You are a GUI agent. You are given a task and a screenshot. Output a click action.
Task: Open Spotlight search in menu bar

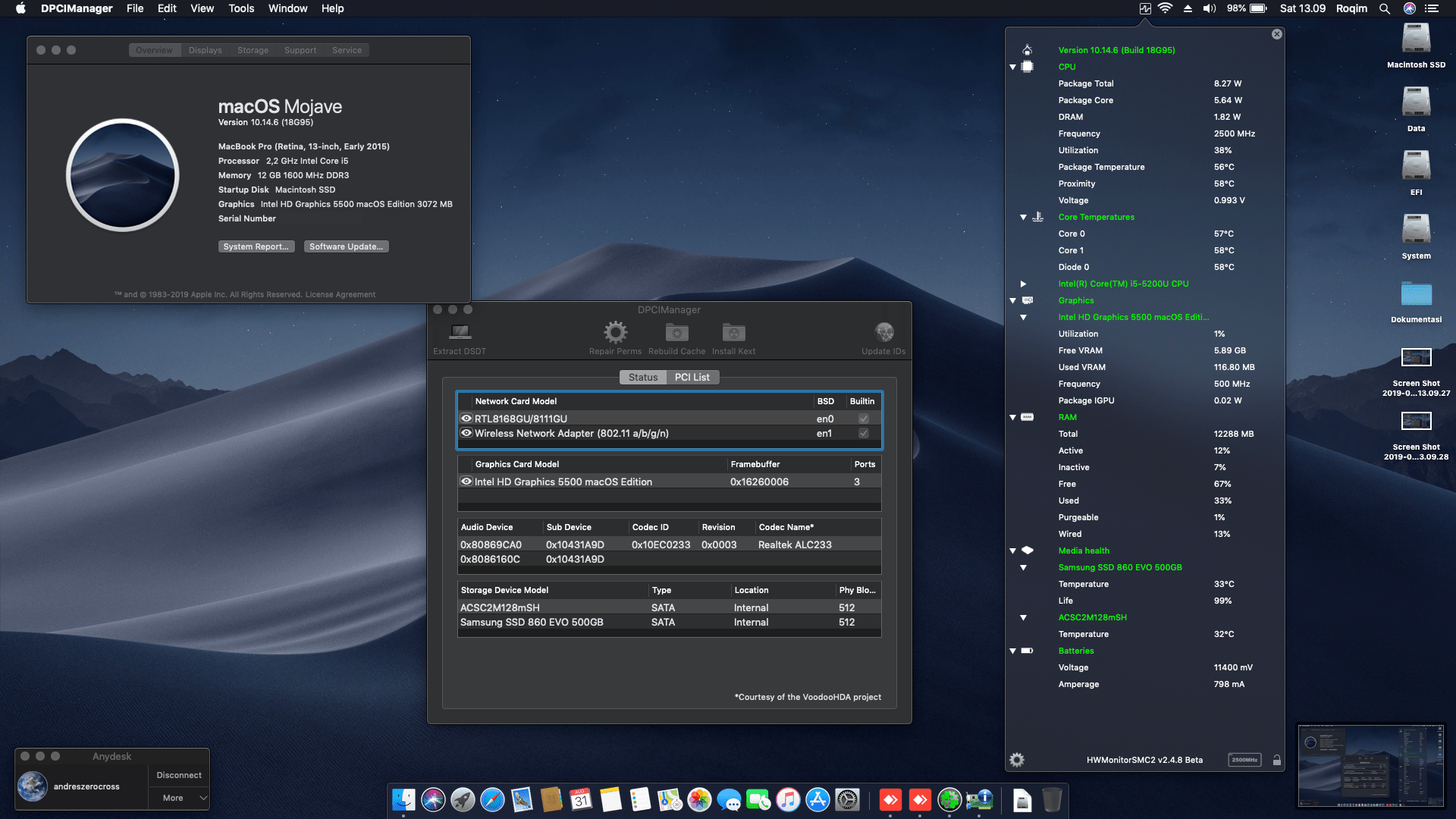pyautogui.click(x=1385, y=8)
